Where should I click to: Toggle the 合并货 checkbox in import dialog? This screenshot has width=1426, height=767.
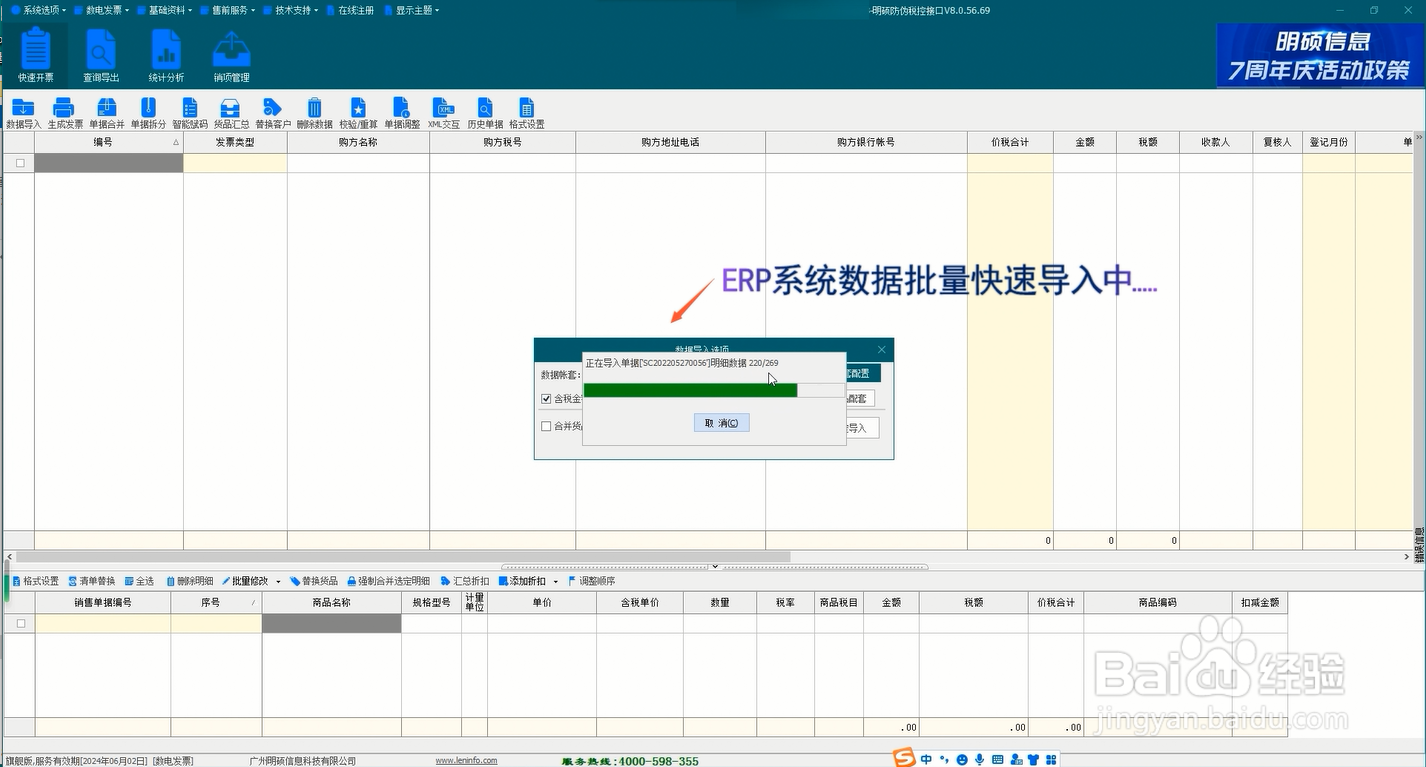point(546,426)
